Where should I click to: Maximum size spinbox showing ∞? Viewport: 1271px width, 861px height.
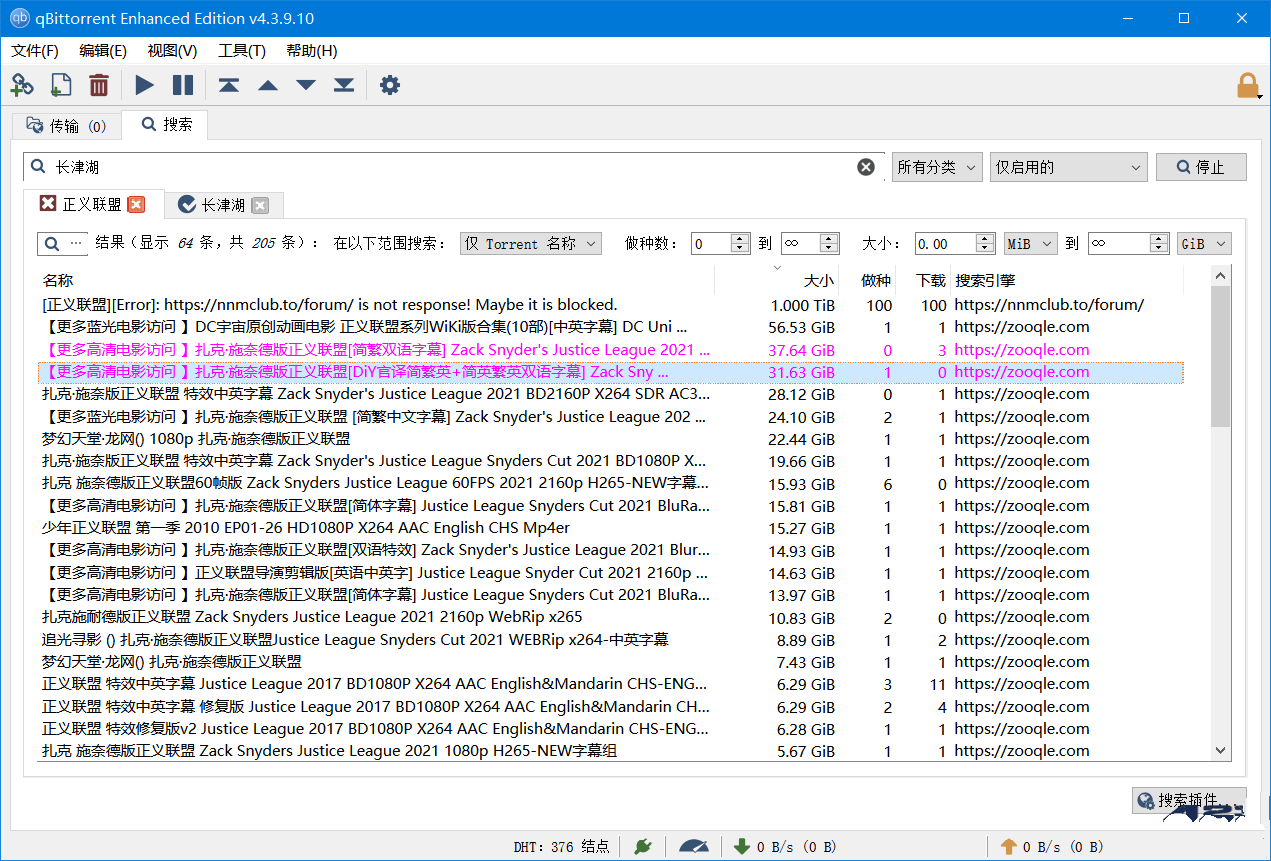(1128, 243)
